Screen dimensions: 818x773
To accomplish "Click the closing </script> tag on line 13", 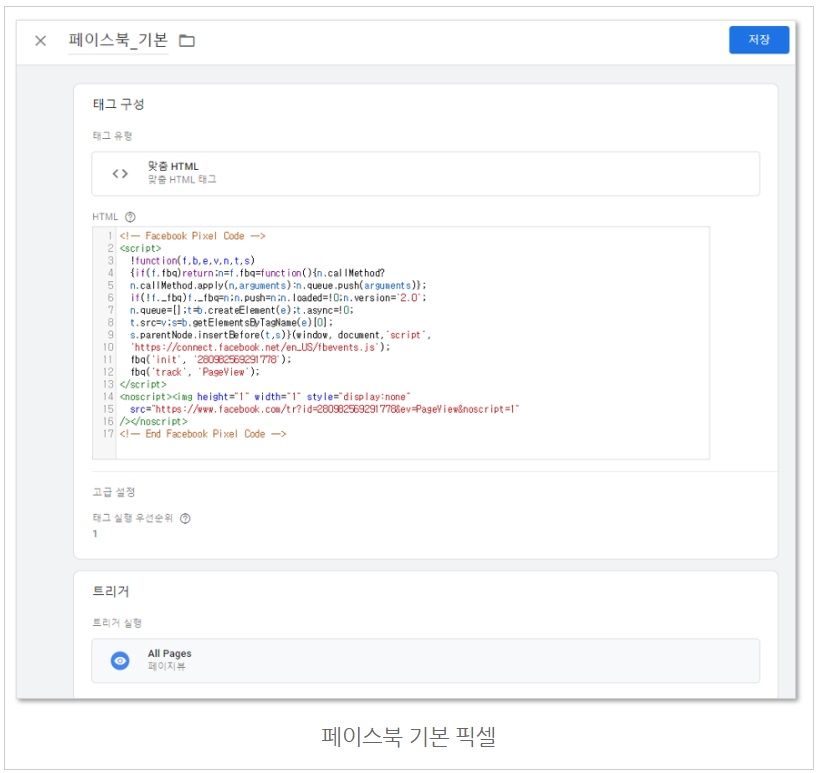I will (143, 384).
